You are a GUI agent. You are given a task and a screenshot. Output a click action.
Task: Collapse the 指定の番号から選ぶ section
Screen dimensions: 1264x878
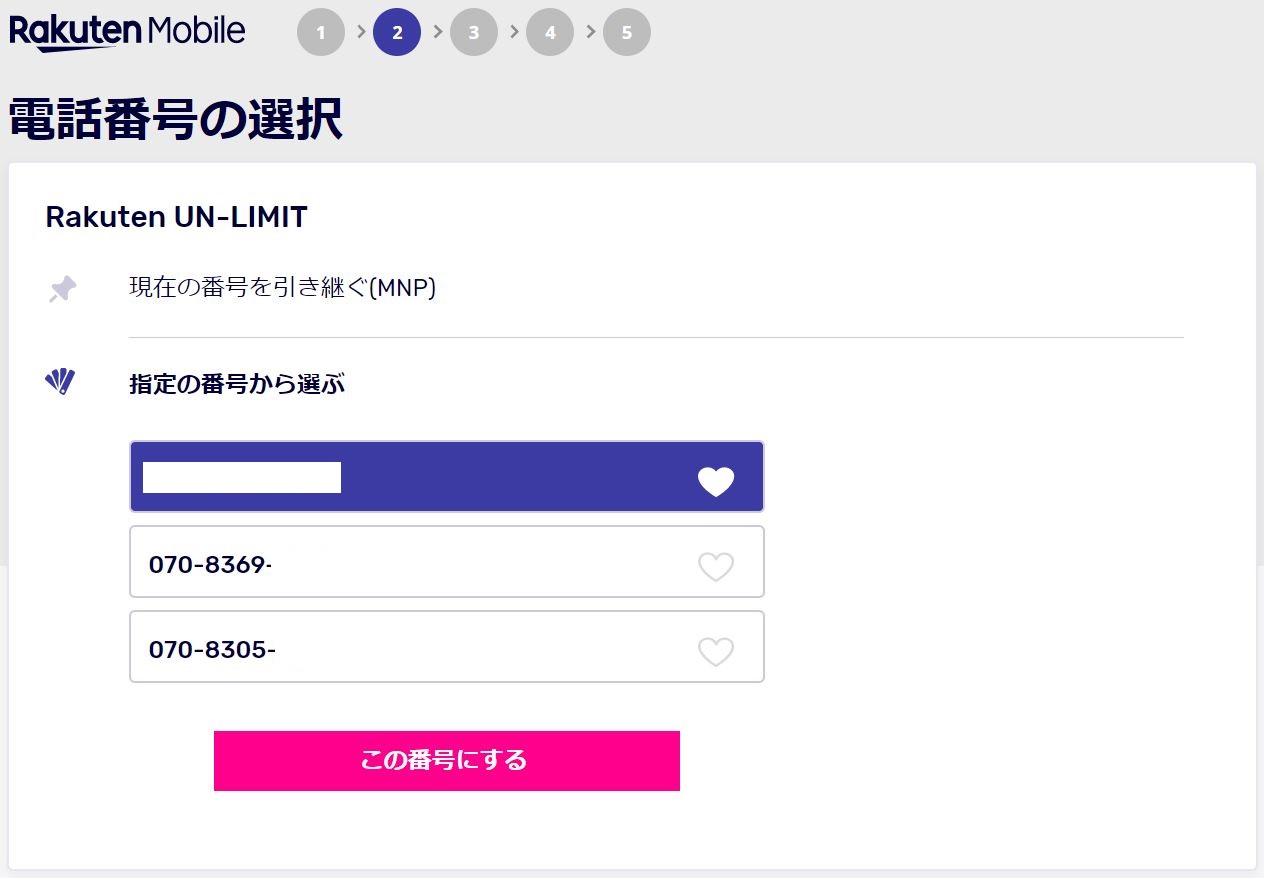click(x=237, y=383)
